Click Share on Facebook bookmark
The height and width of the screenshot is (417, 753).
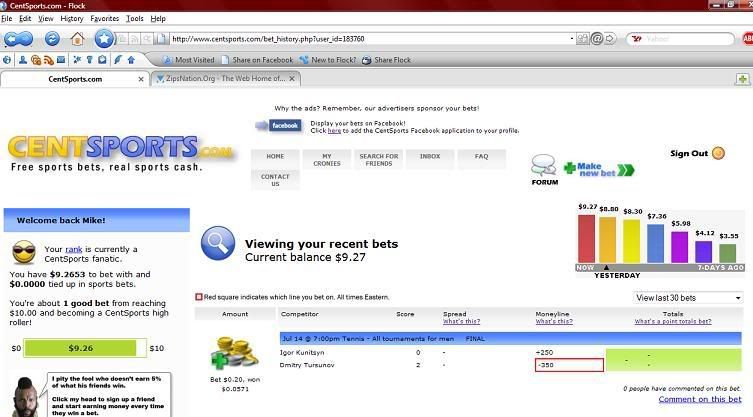pyautogui.click(x=257, y=60)
